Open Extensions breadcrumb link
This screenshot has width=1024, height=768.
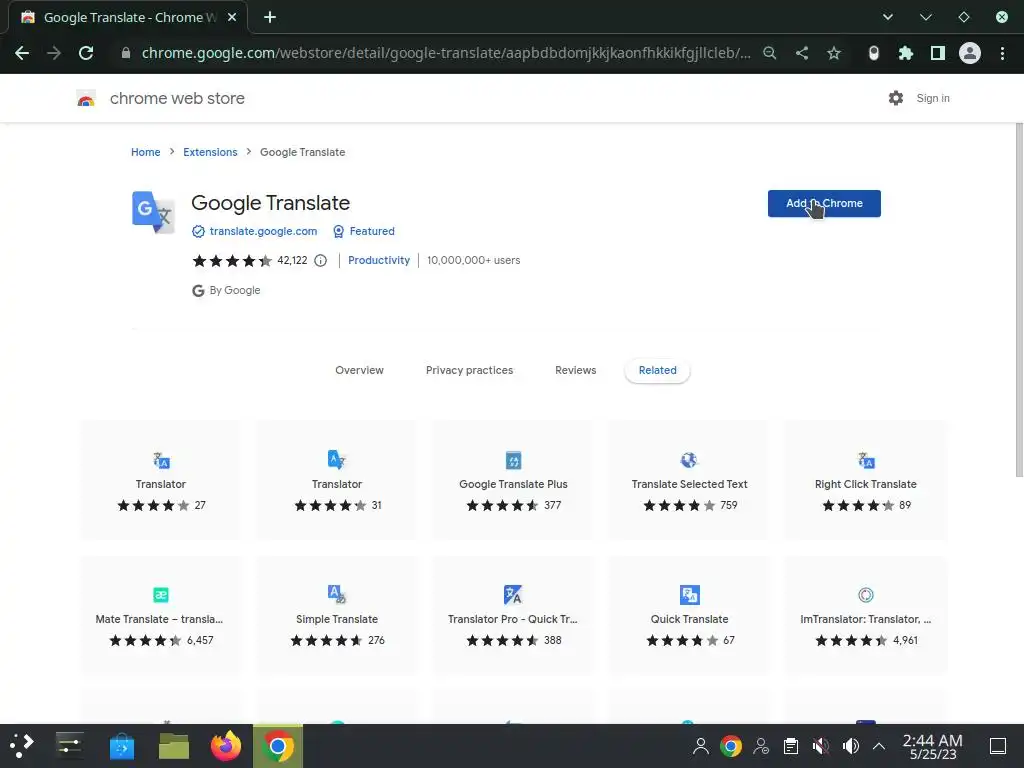click(x=210, y=152)
